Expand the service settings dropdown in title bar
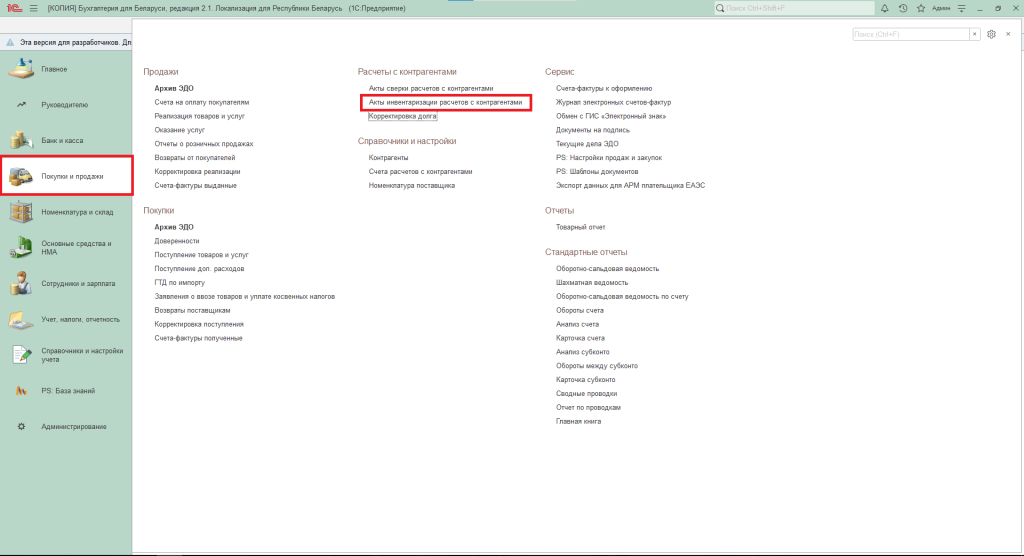 pos(961,8)
